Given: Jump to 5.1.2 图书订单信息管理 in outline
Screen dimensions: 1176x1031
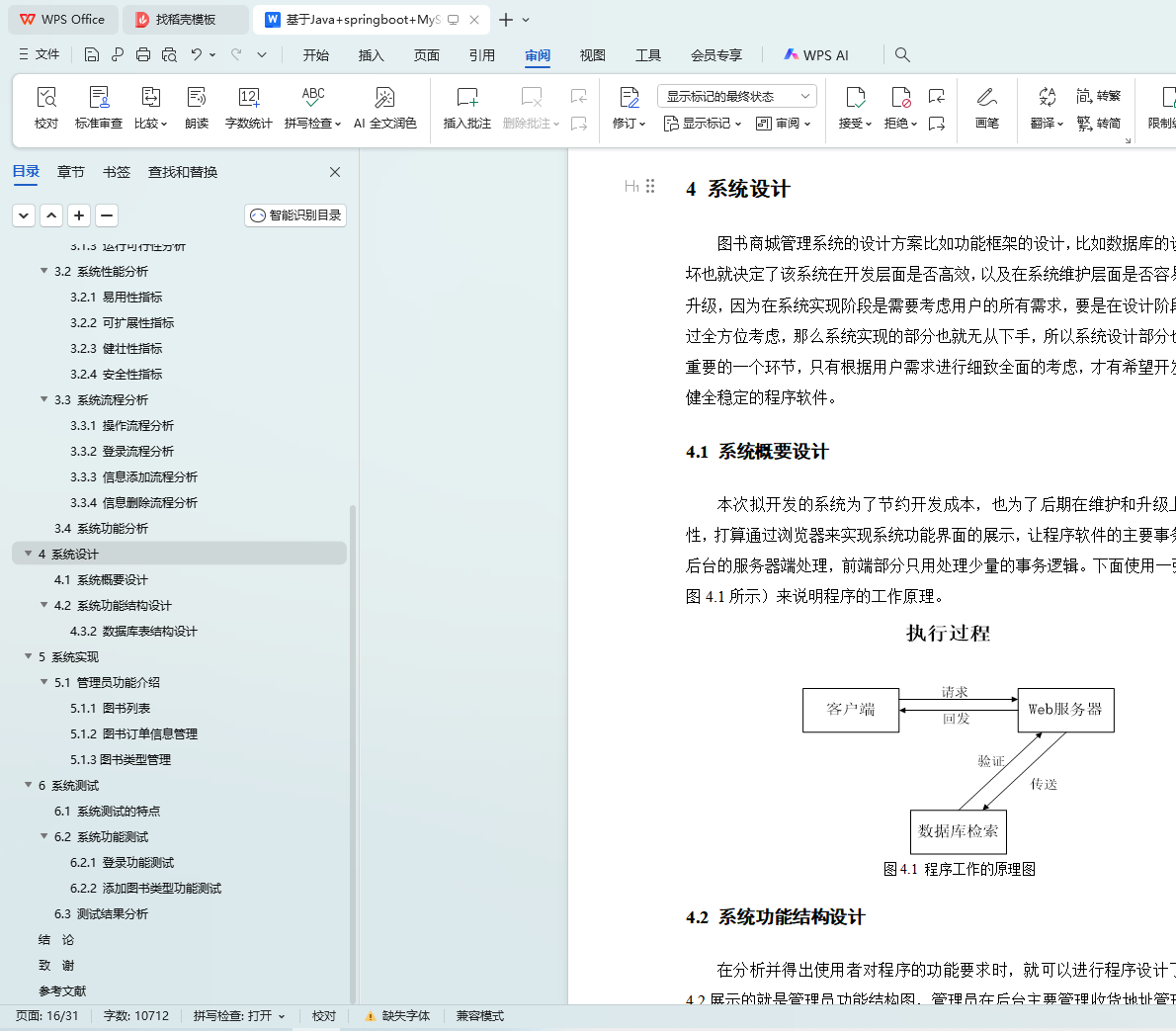Looking at the screenshot, I should click(x=134, y=733).
